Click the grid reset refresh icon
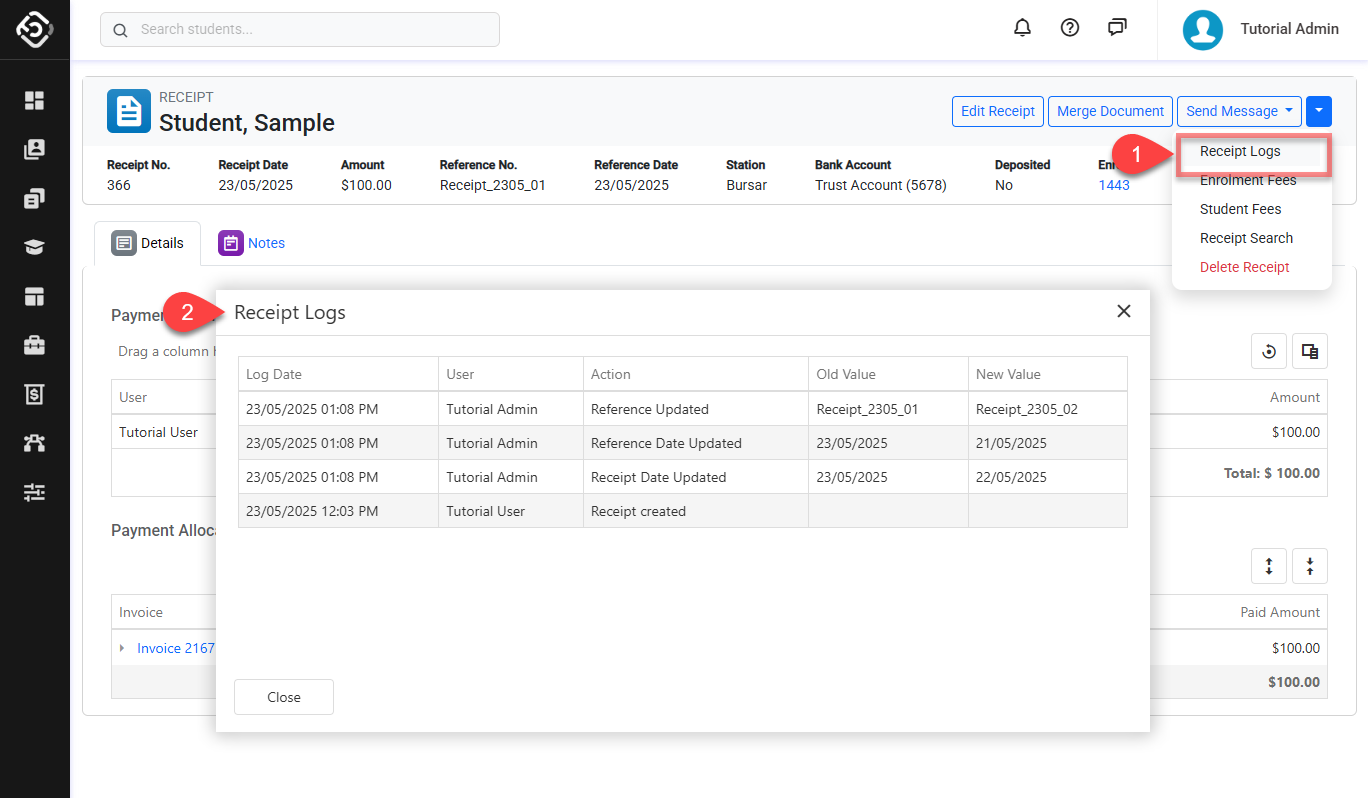1368x798 pixels. pos(1269,351)
